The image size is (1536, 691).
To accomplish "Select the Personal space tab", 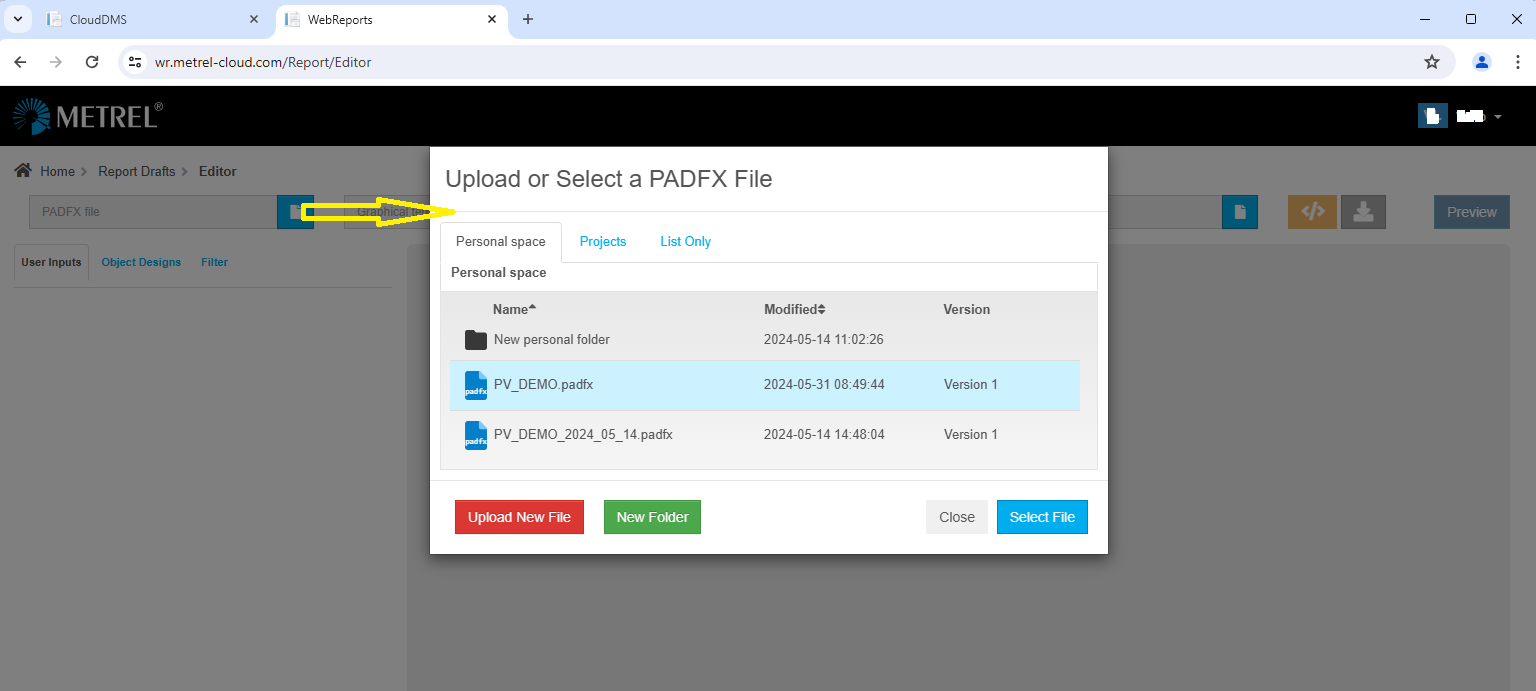I will click(x=500, y=241).
